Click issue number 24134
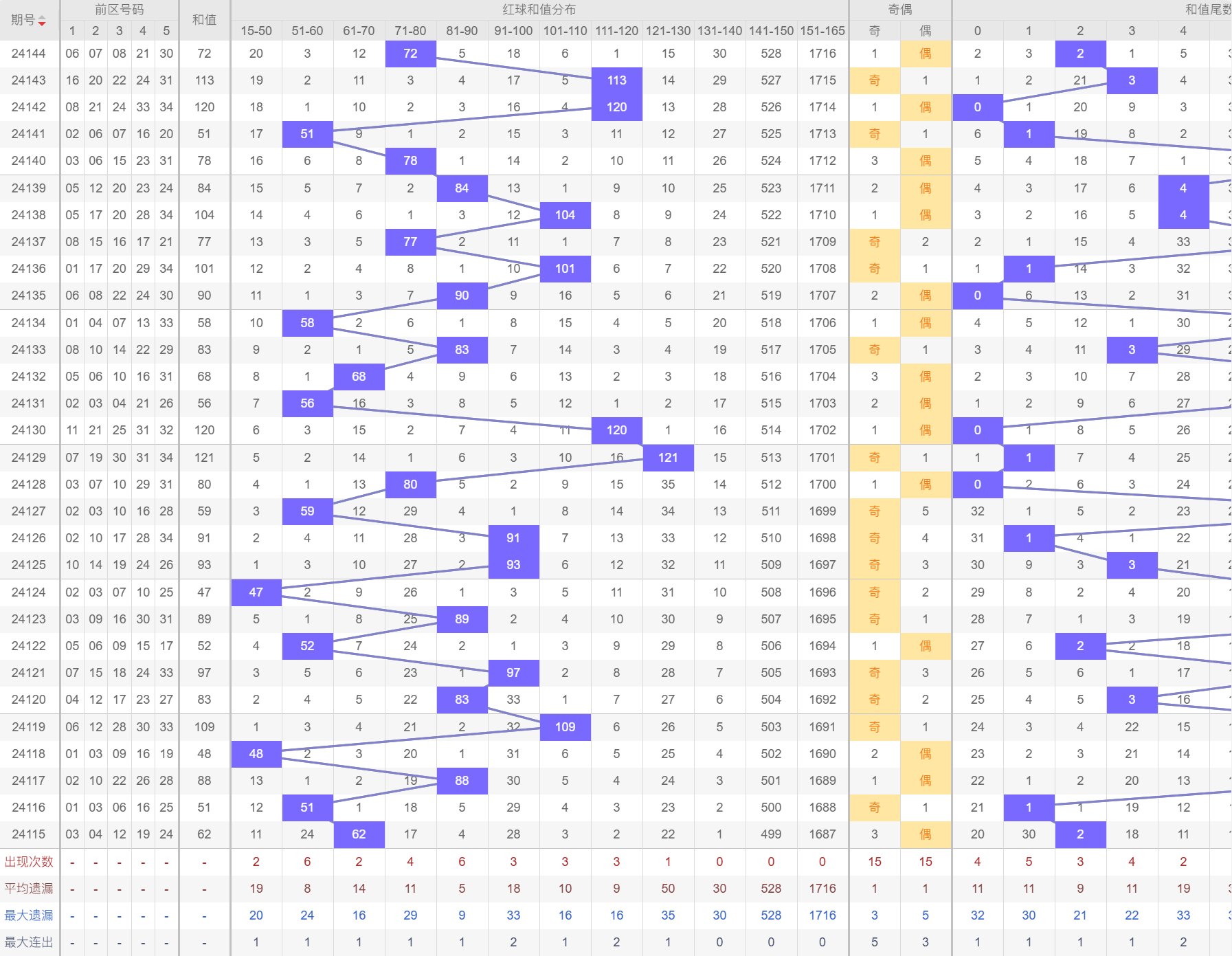This screenshot has width=1232, height=956. pyautogui.click(x=29, y=323)
